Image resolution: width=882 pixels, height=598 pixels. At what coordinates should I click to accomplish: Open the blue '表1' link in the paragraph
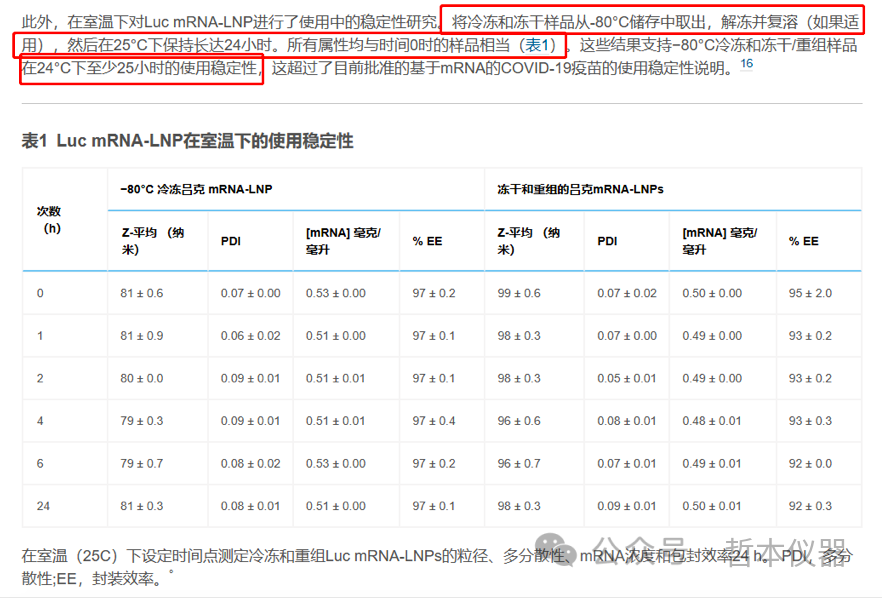point(537,46)
